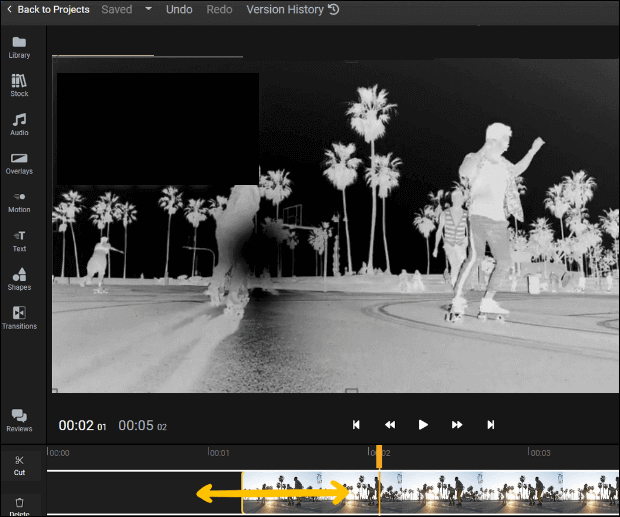Click Redo in the top bar

219,9
